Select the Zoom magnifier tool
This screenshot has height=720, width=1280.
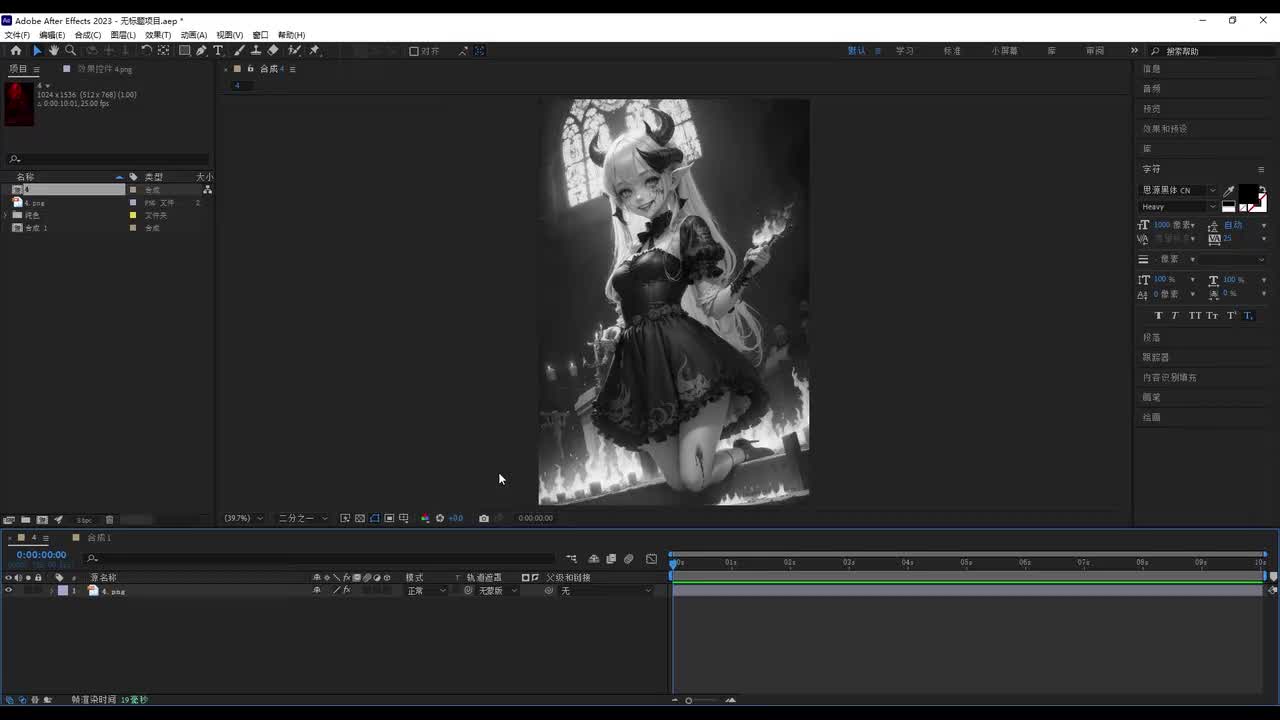[71, 50]
